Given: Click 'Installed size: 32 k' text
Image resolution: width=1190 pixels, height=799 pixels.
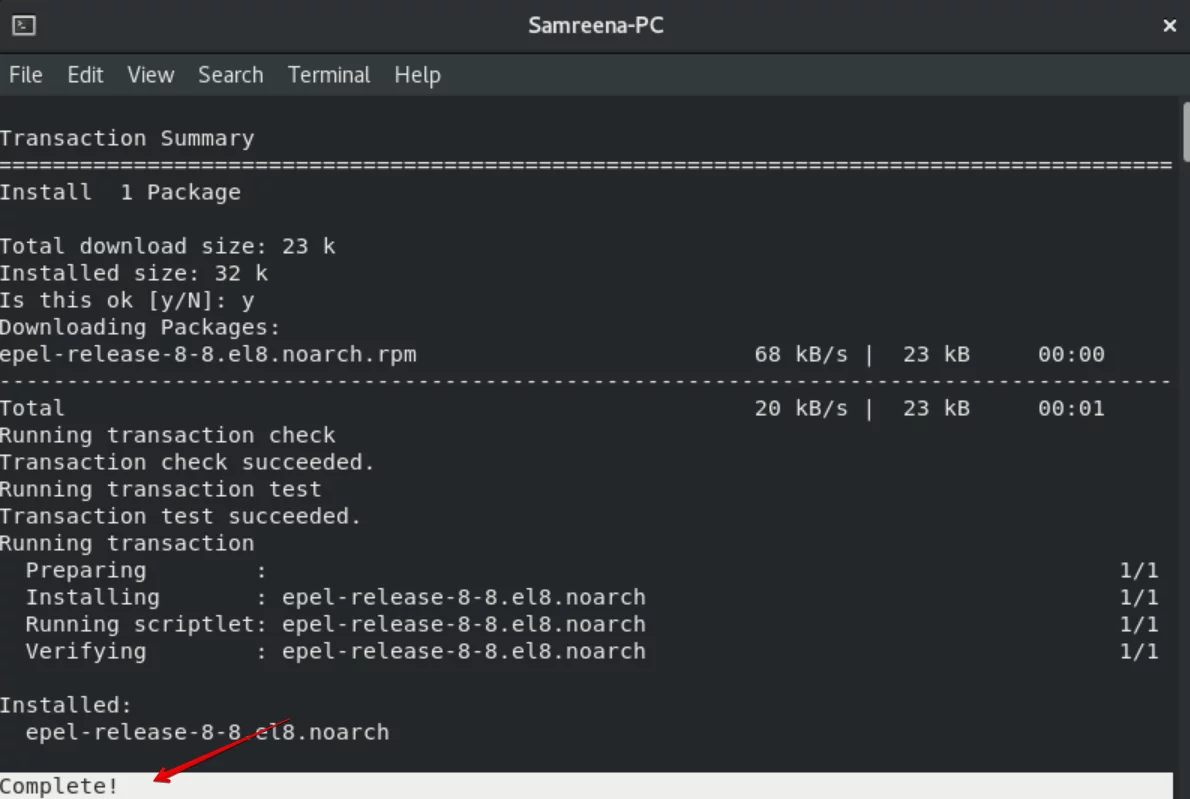Looking at the screenshot, I should pos(134,273).
